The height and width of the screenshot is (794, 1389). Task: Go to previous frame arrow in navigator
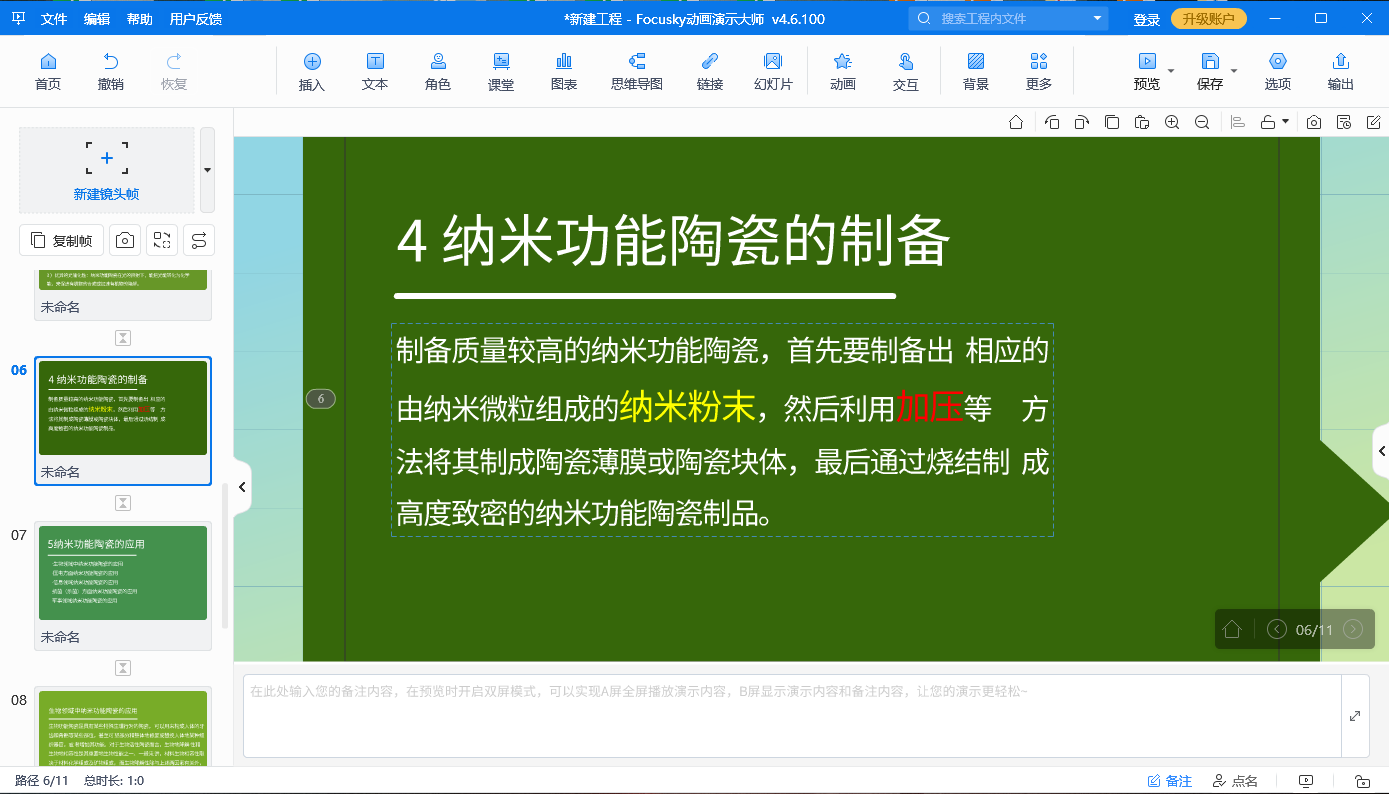[1277, 629]
